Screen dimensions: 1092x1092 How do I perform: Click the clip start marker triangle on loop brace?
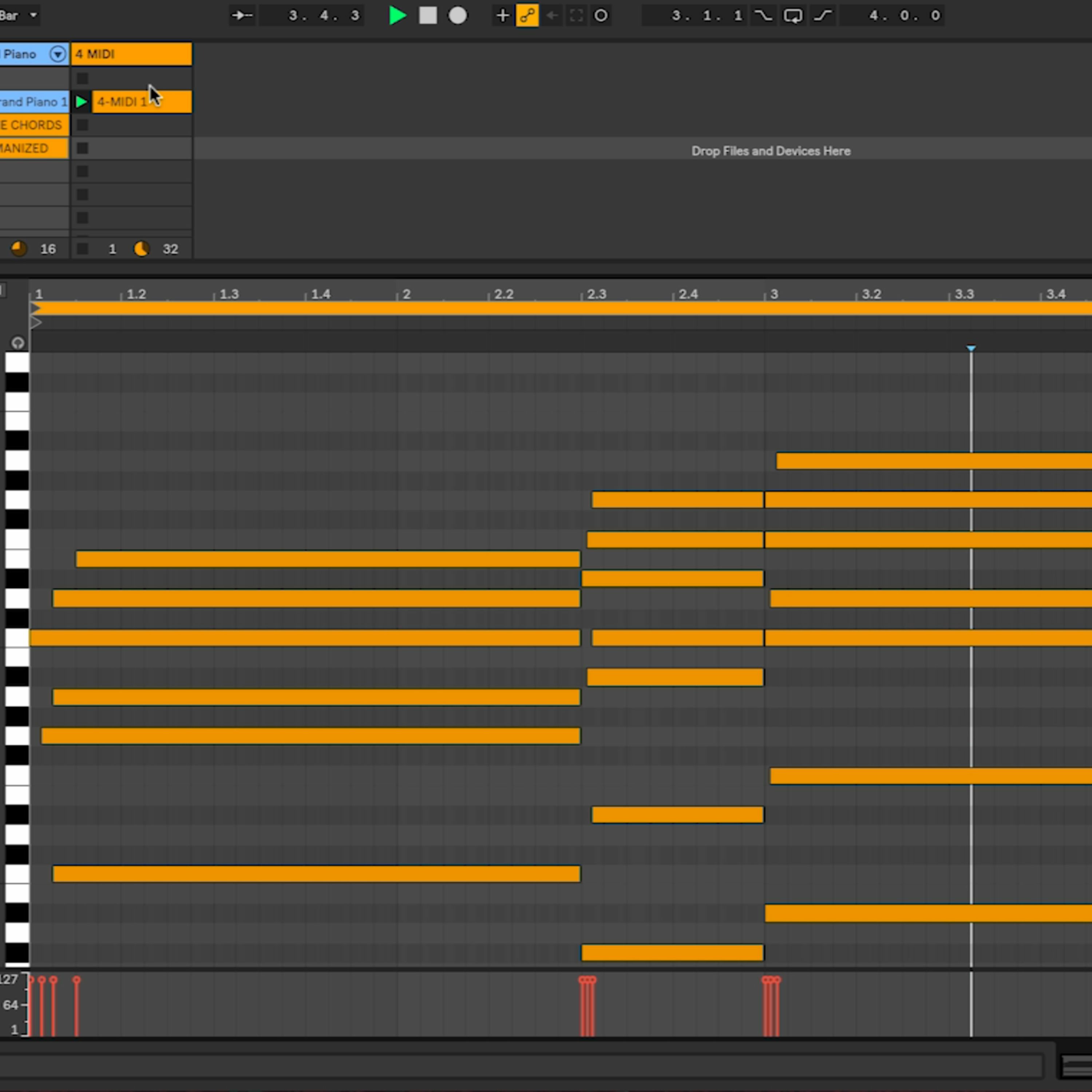click(x=36, y=308)
